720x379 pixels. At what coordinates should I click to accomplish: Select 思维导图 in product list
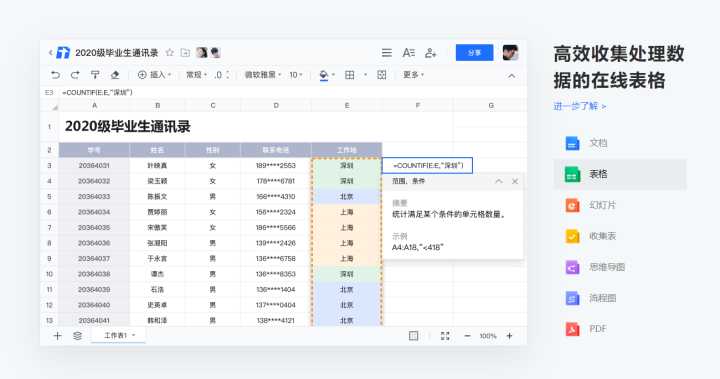pyautogui.click(x=620, y=267)
